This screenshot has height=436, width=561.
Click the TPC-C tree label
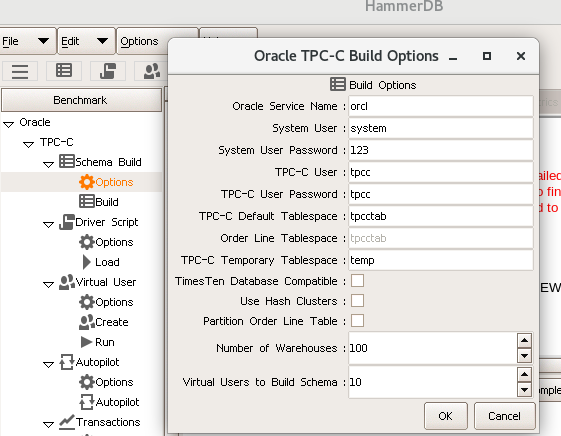[57, 142]
